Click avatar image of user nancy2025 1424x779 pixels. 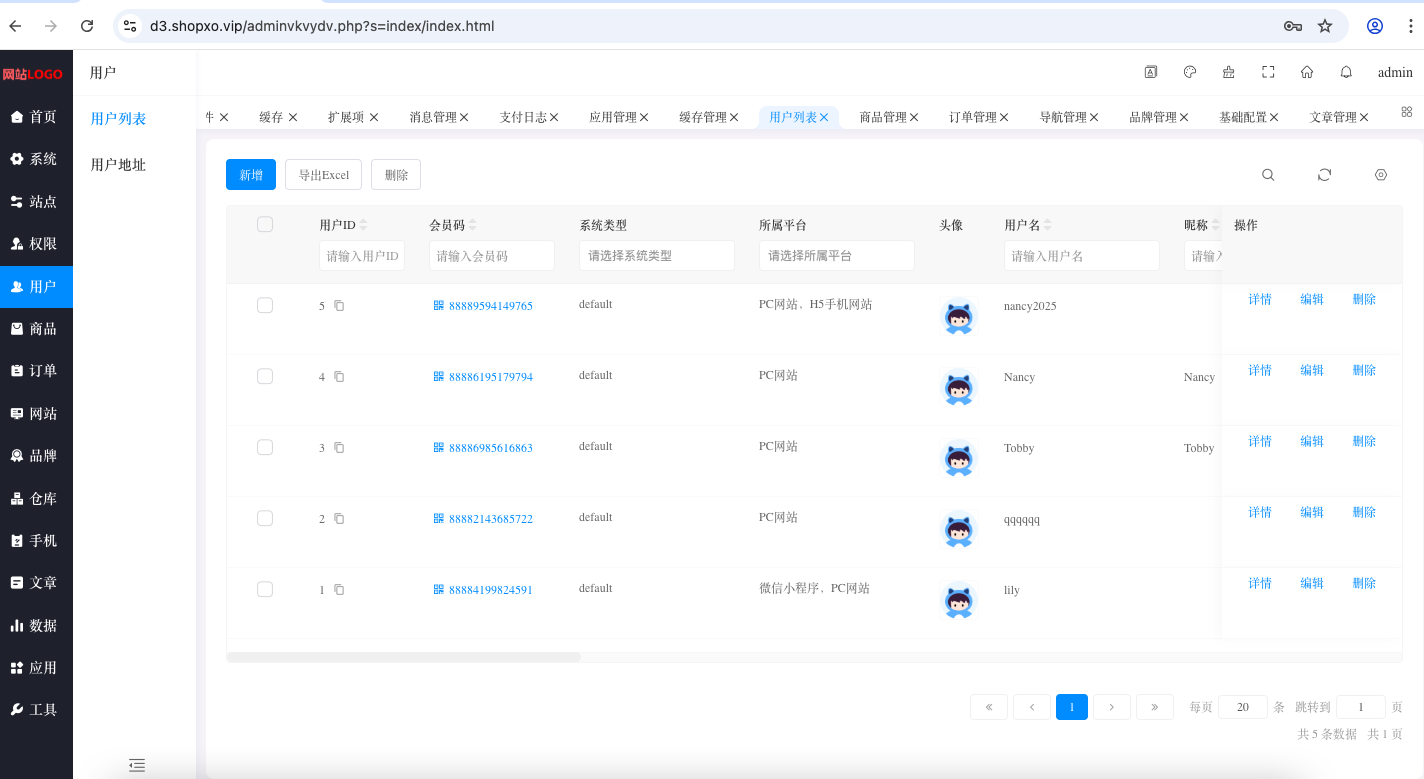coord(959,318)
